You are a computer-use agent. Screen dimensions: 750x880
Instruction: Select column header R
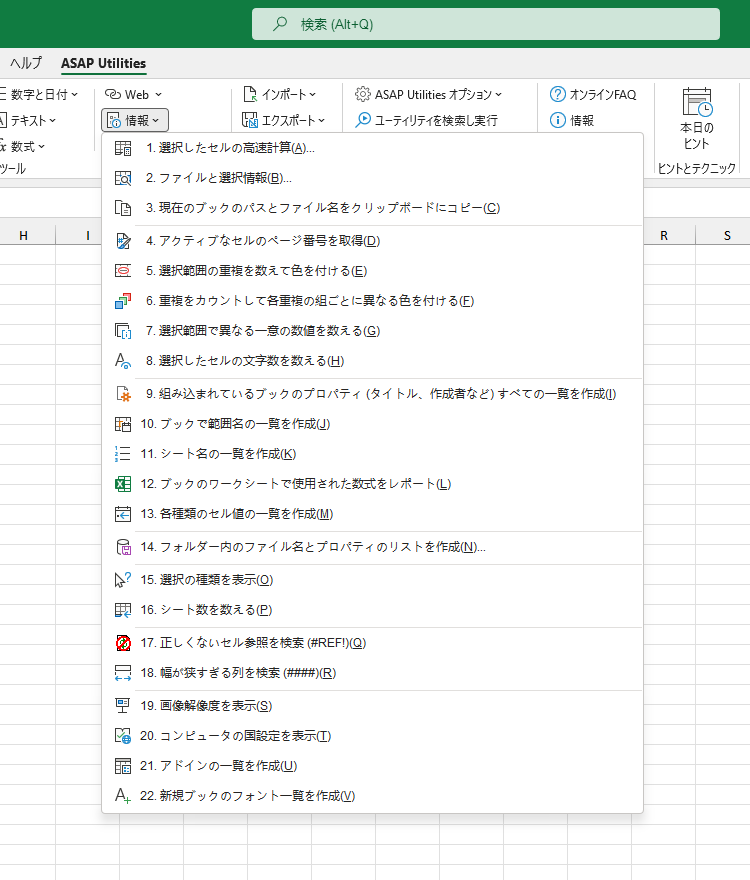(664, 236)
